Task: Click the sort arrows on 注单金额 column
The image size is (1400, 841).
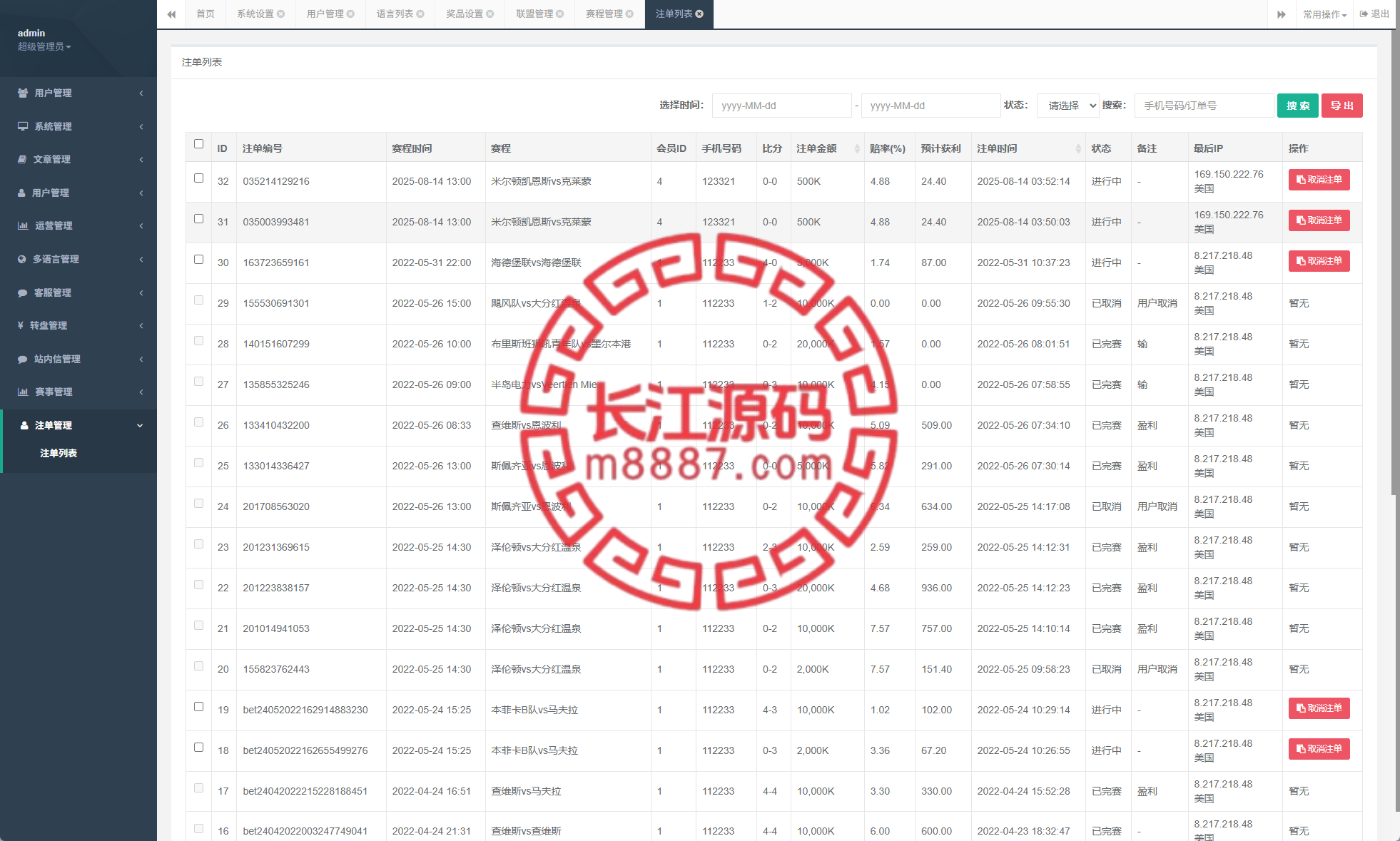Action: 857,149
